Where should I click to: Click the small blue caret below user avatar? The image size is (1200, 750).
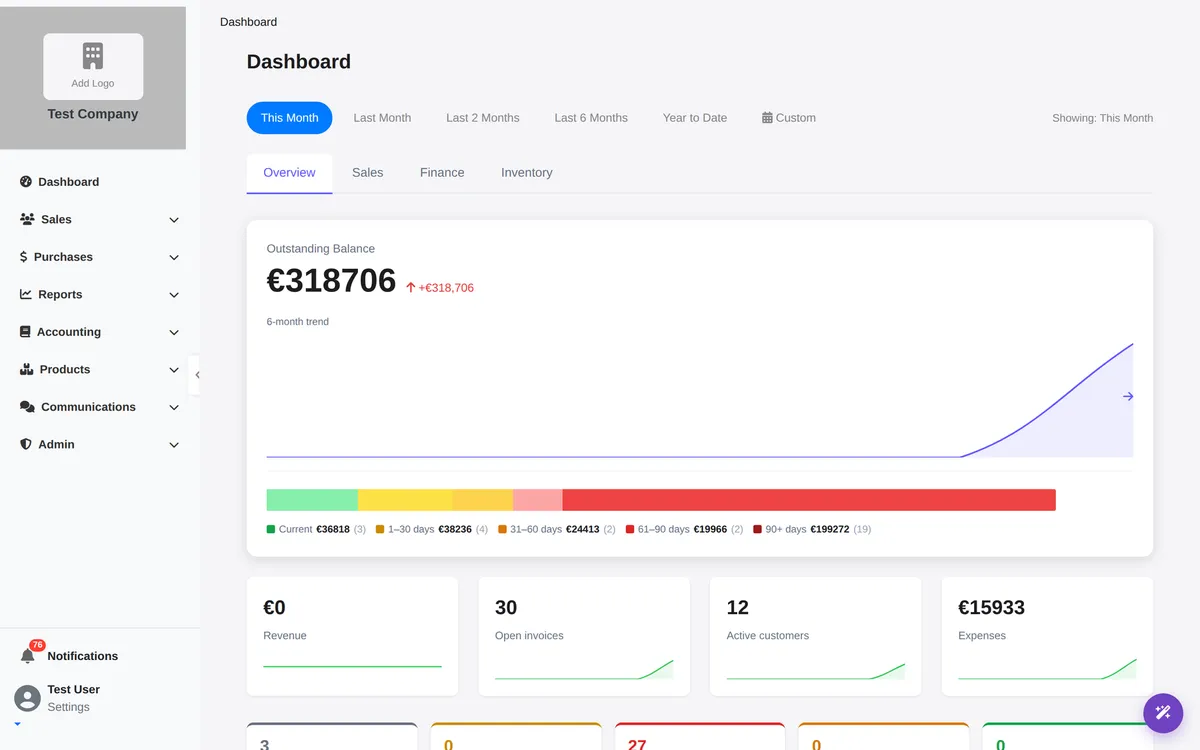17,724
